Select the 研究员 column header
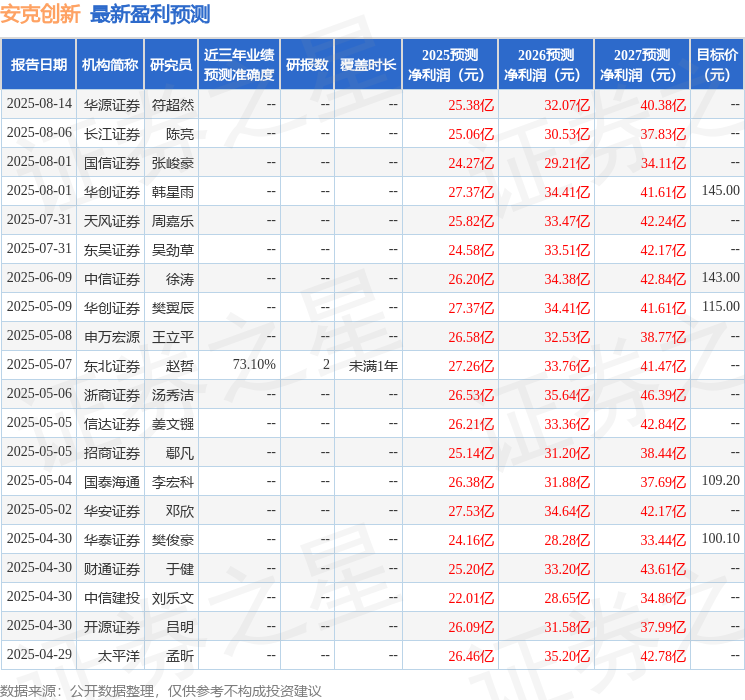 point(171,65)
